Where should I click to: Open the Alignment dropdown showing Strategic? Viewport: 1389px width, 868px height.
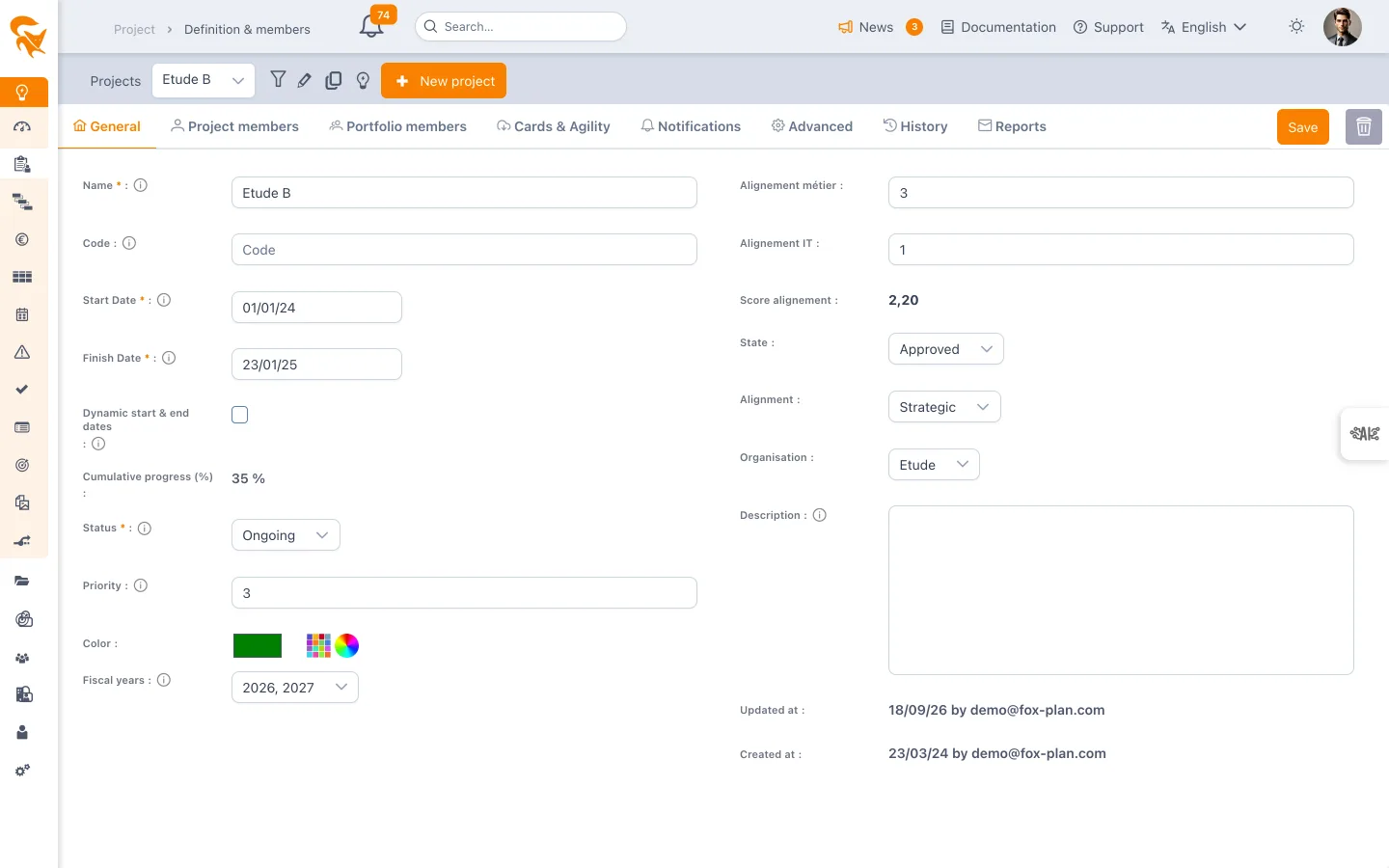944,407
